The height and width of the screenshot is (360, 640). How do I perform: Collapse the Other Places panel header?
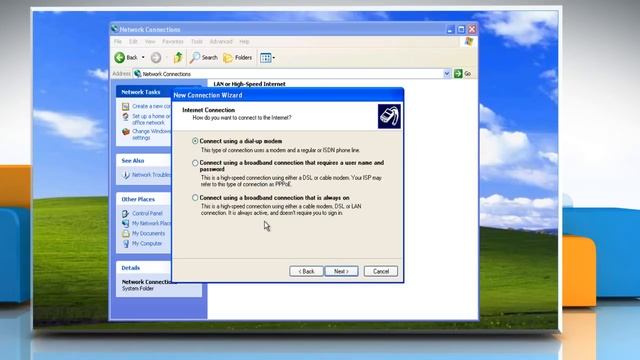[x=144, y=199]
